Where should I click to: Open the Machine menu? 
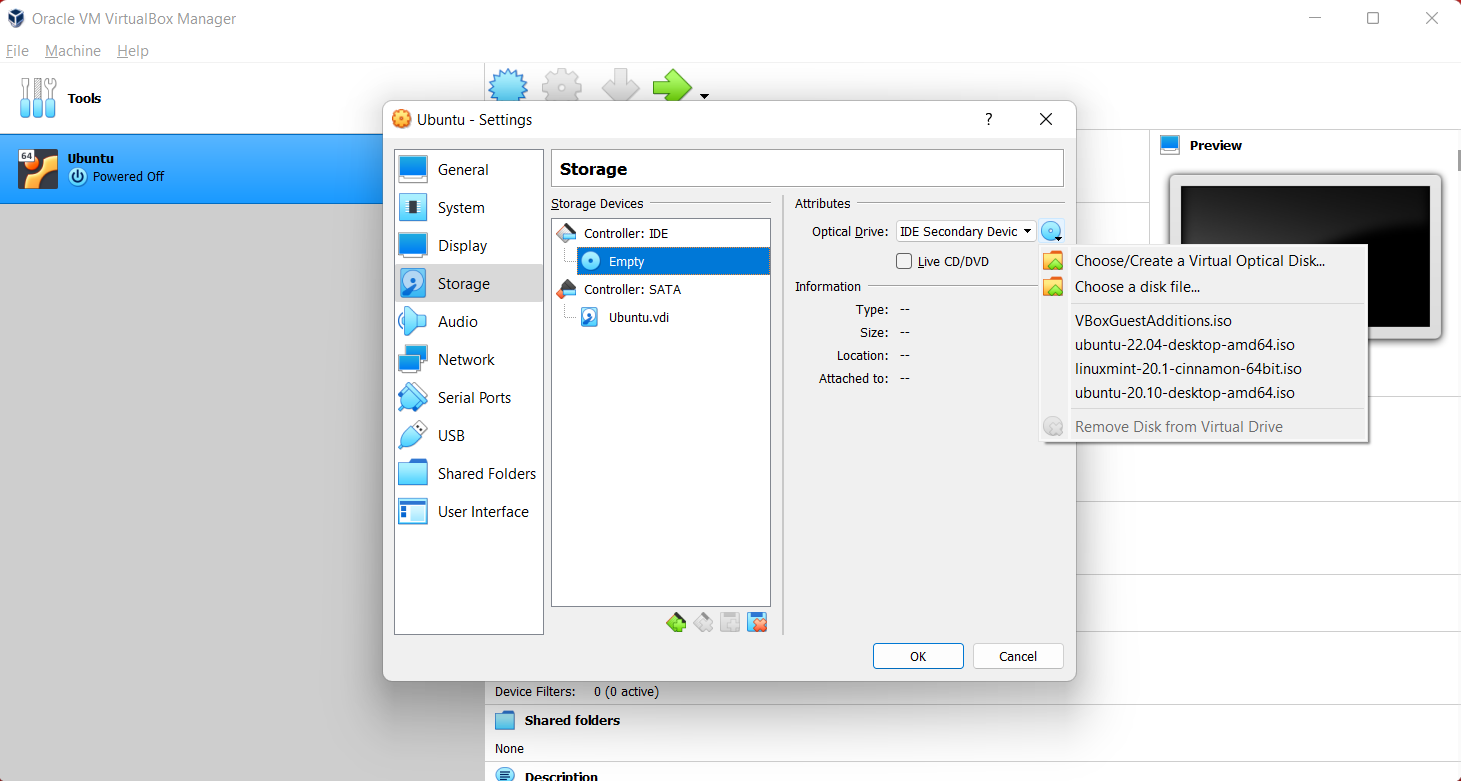pyautogui.click(x=72, y=50)
